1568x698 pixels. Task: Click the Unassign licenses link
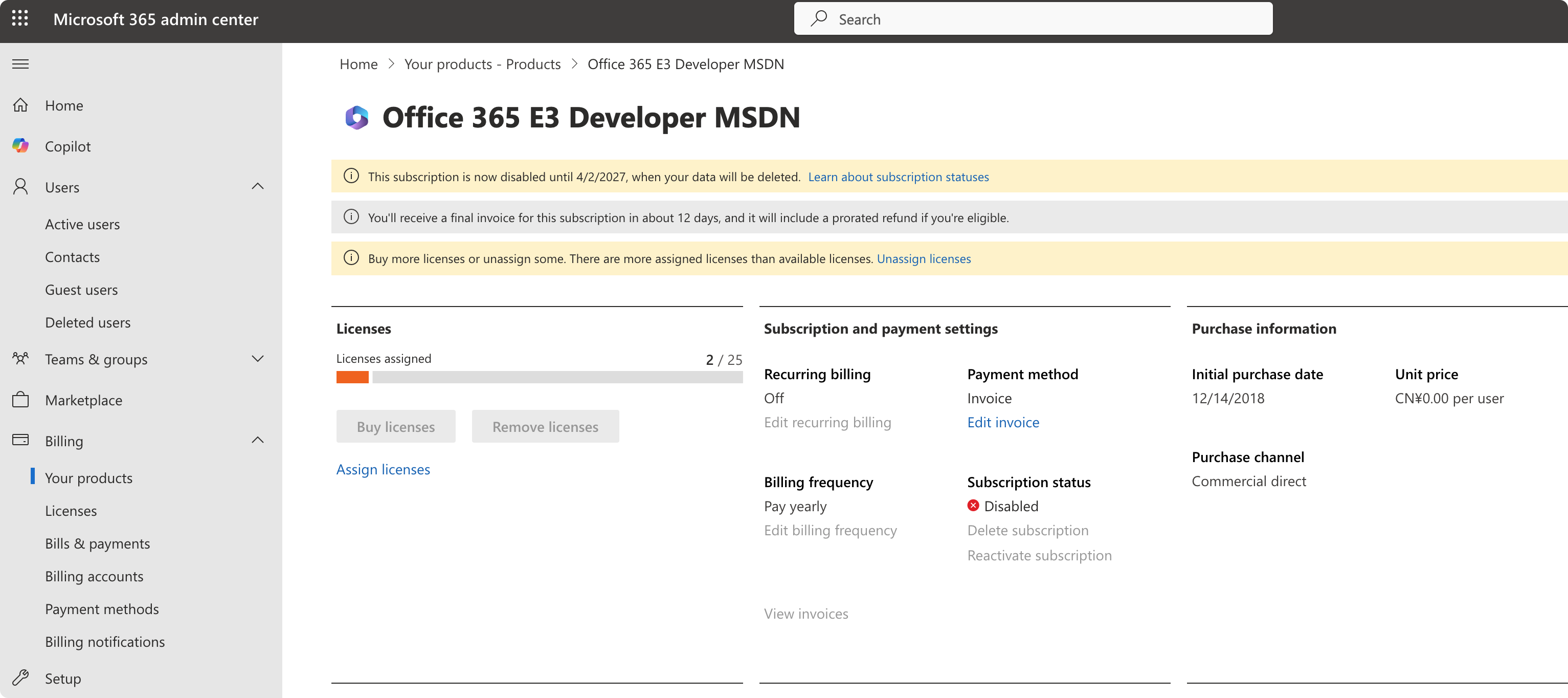coord(924,258)
